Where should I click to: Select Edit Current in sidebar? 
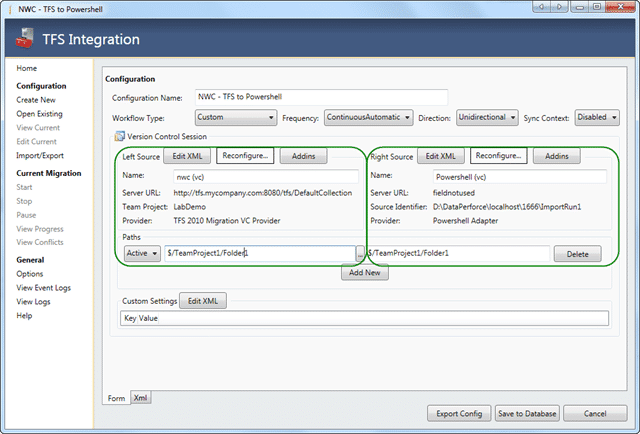[36, 142]
